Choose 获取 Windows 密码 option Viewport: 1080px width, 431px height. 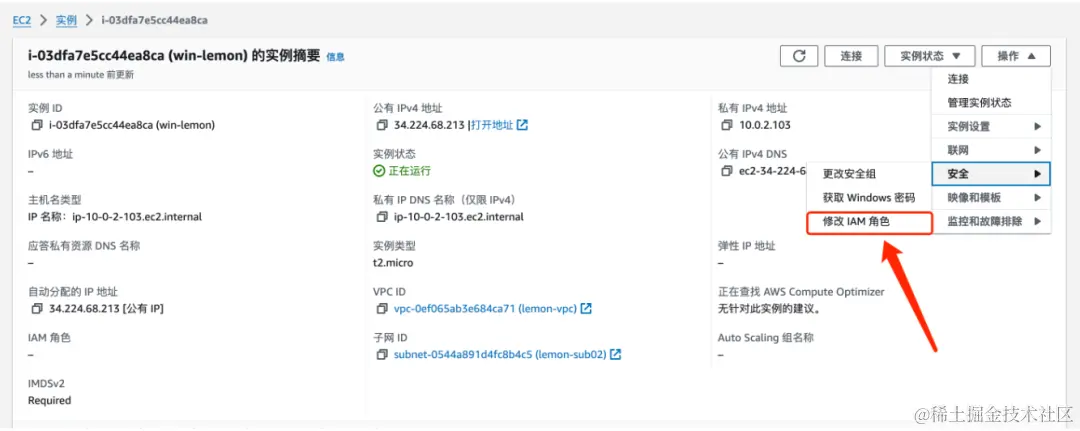click(x=869, y=198)
